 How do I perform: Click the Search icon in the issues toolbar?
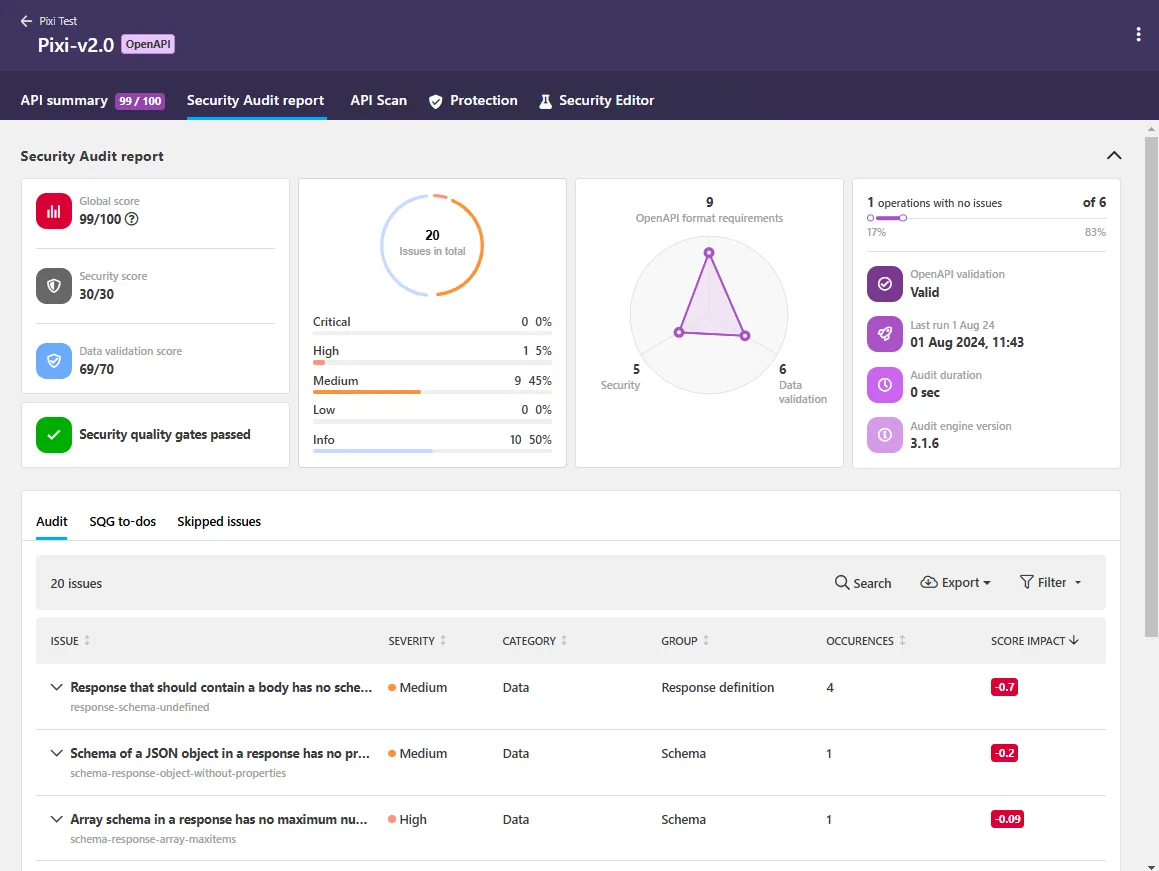pyautogui.click(x=841, y=582)
